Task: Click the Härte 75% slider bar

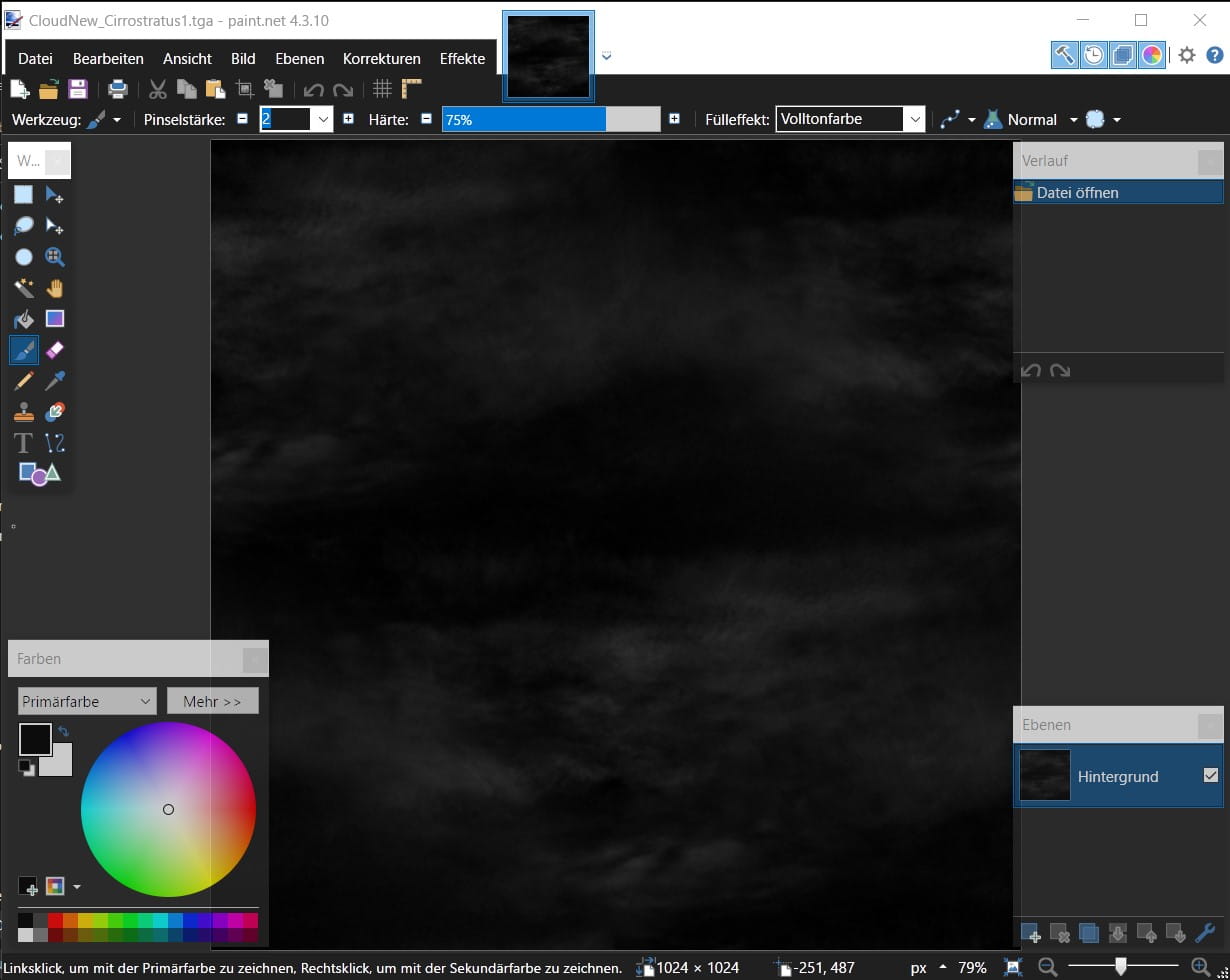Action: coord(551,119)
